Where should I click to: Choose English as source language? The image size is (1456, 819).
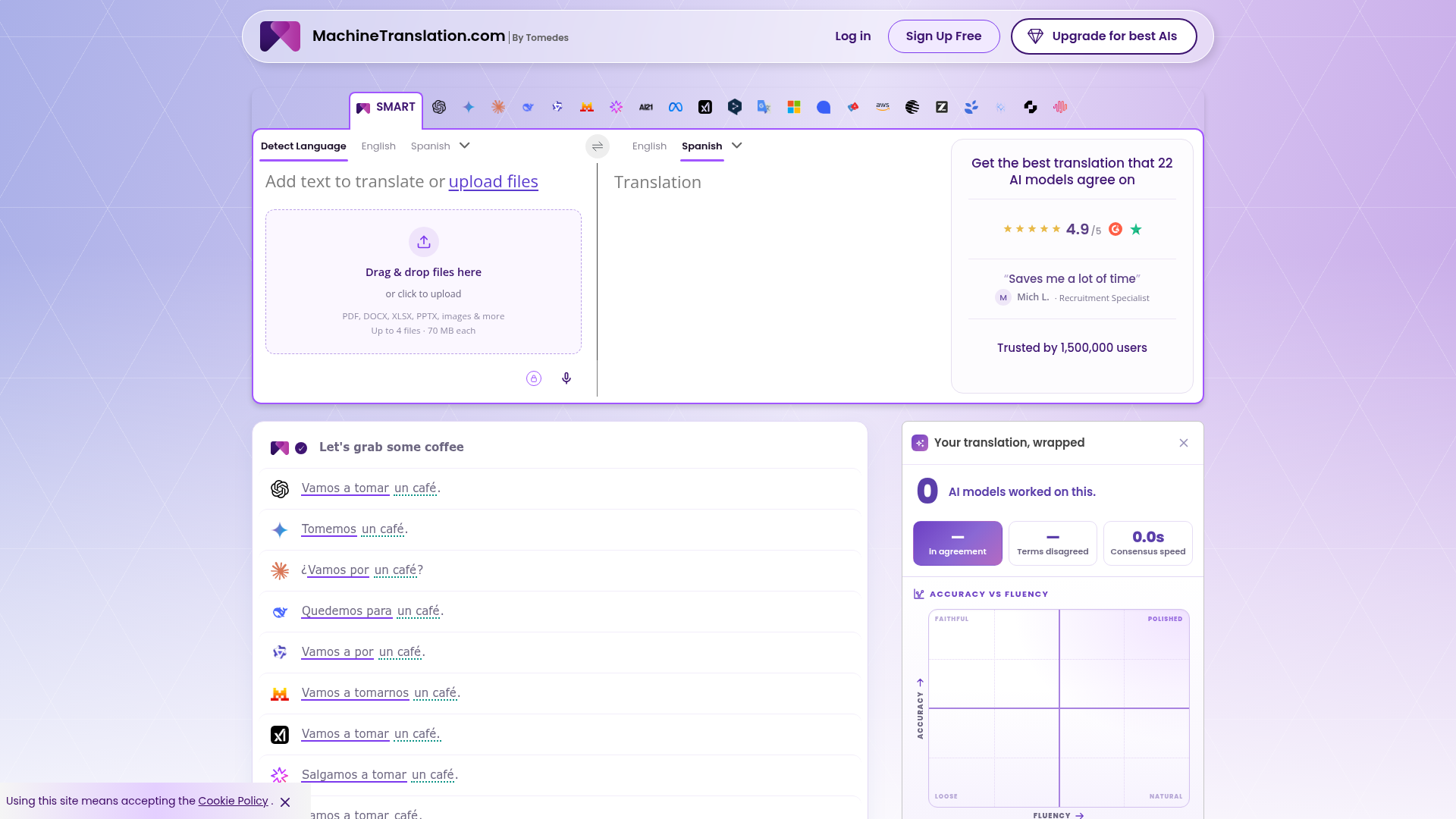coord(378,146)
